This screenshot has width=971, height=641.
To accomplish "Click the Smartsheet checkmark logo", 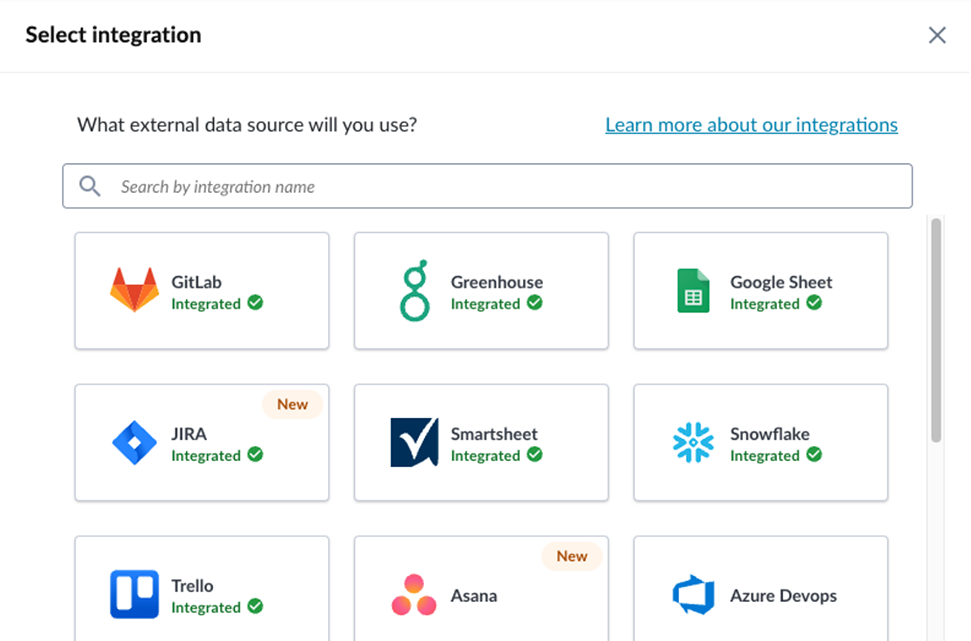I will tap(414, 442).
